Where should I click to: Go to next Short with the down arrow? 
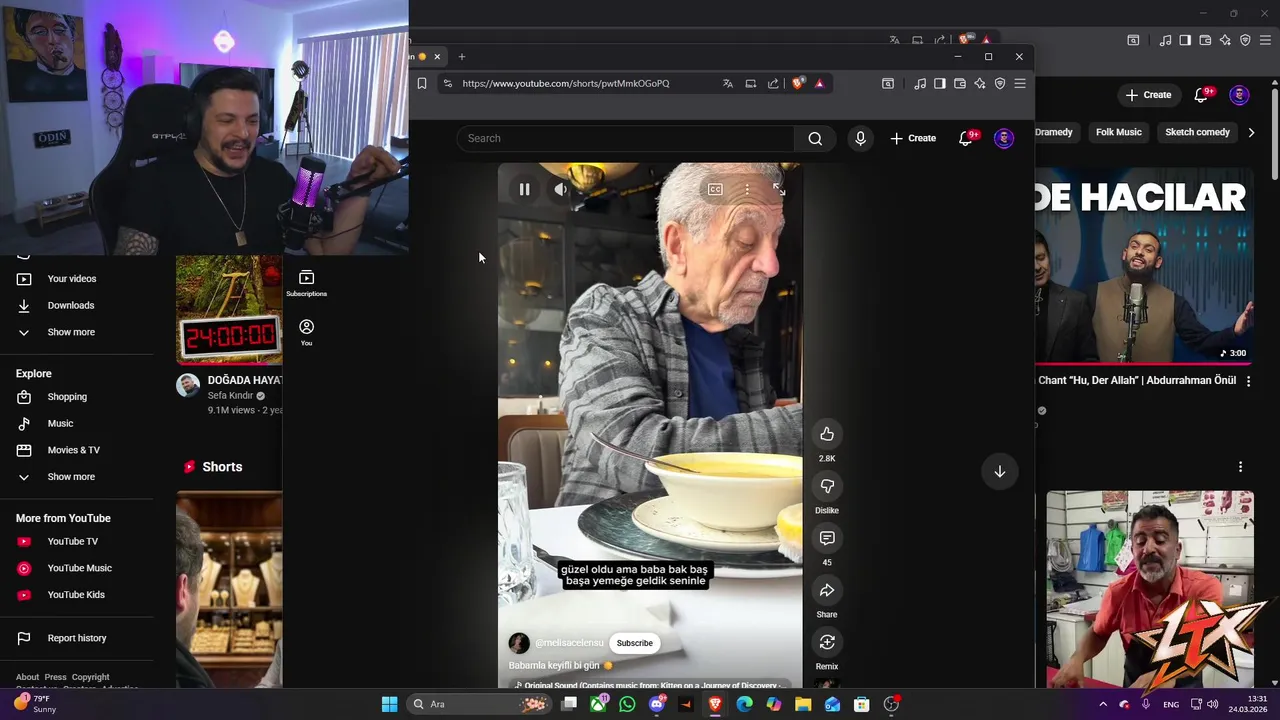tap(999, 471)
